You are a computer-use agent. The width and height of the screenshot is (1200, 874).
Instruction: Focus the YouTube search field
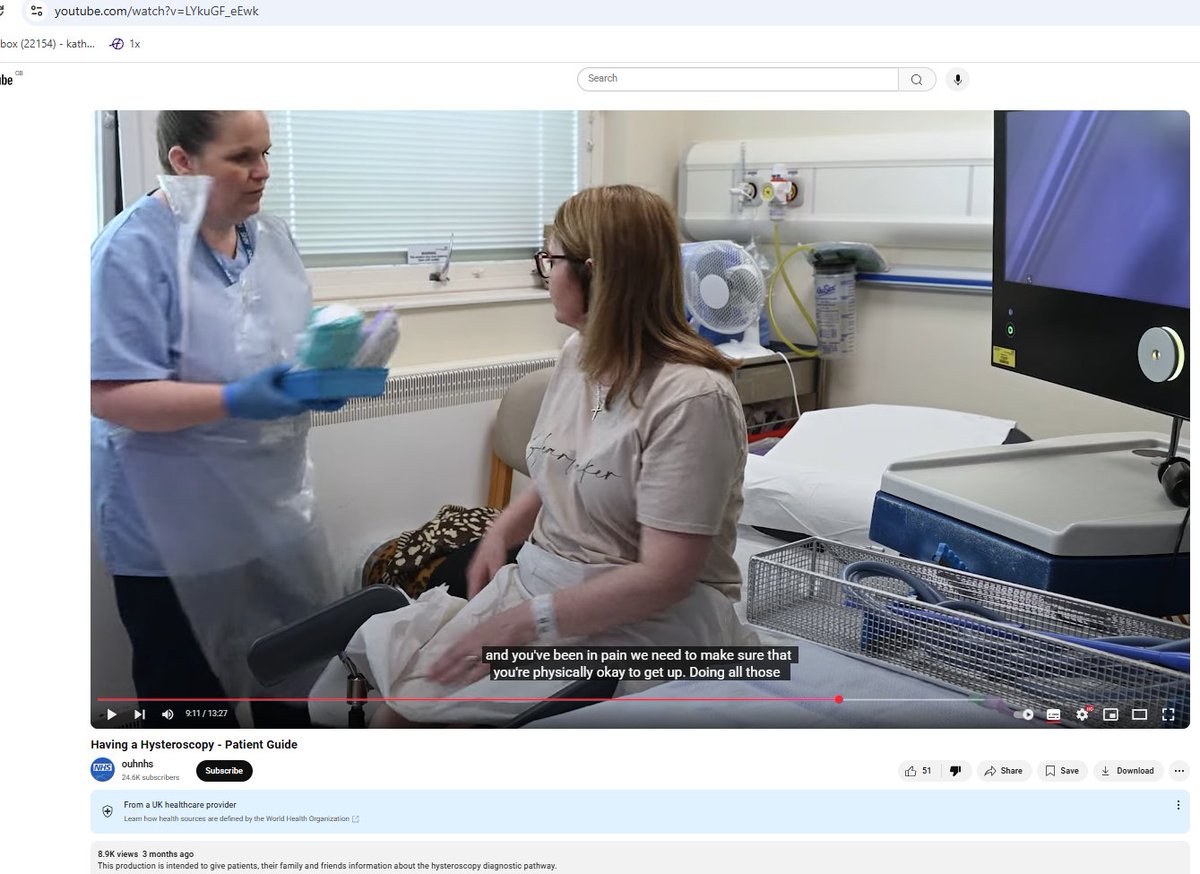pyautogui.click(x=738, y=79)
